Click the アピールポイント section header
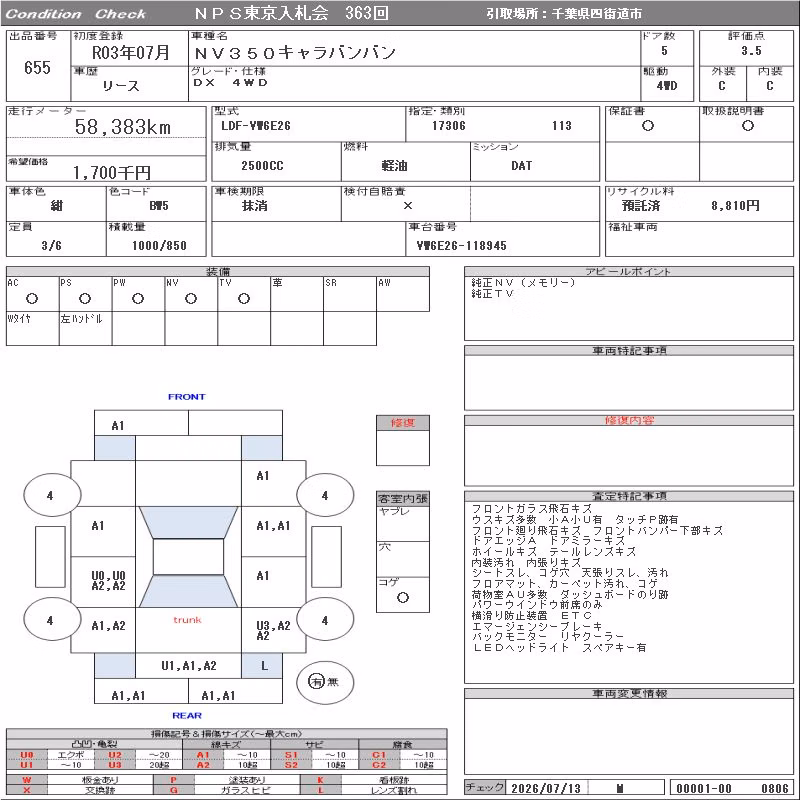 tap(629, 271)
